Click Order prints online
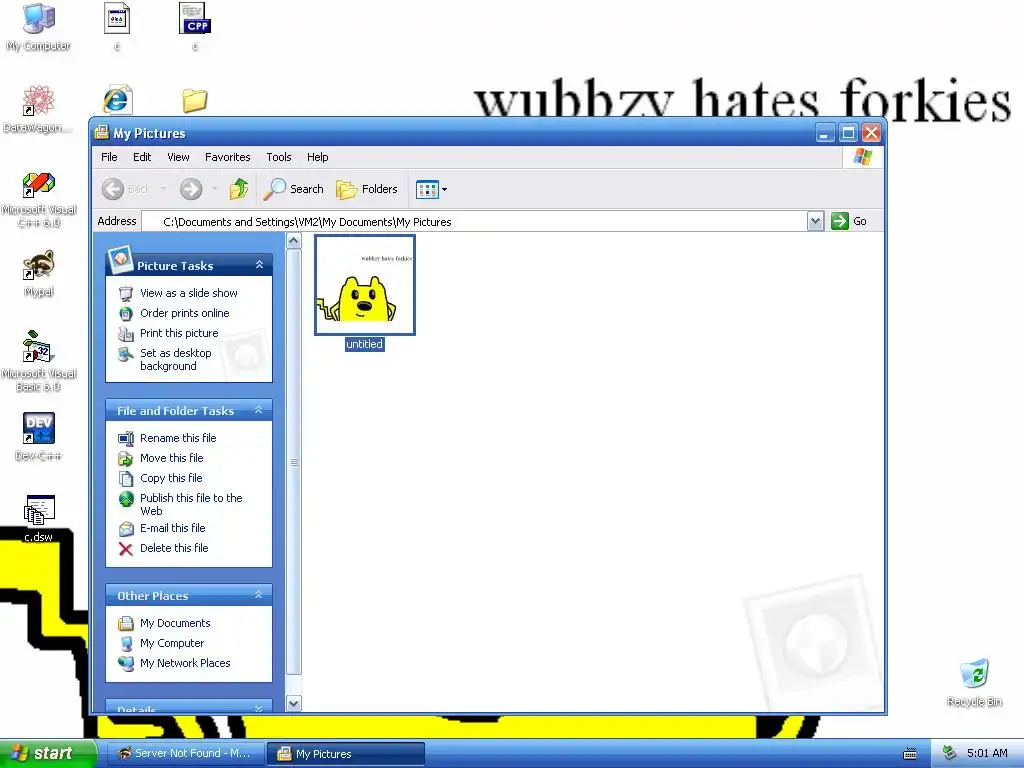 (x=185, y=313)
